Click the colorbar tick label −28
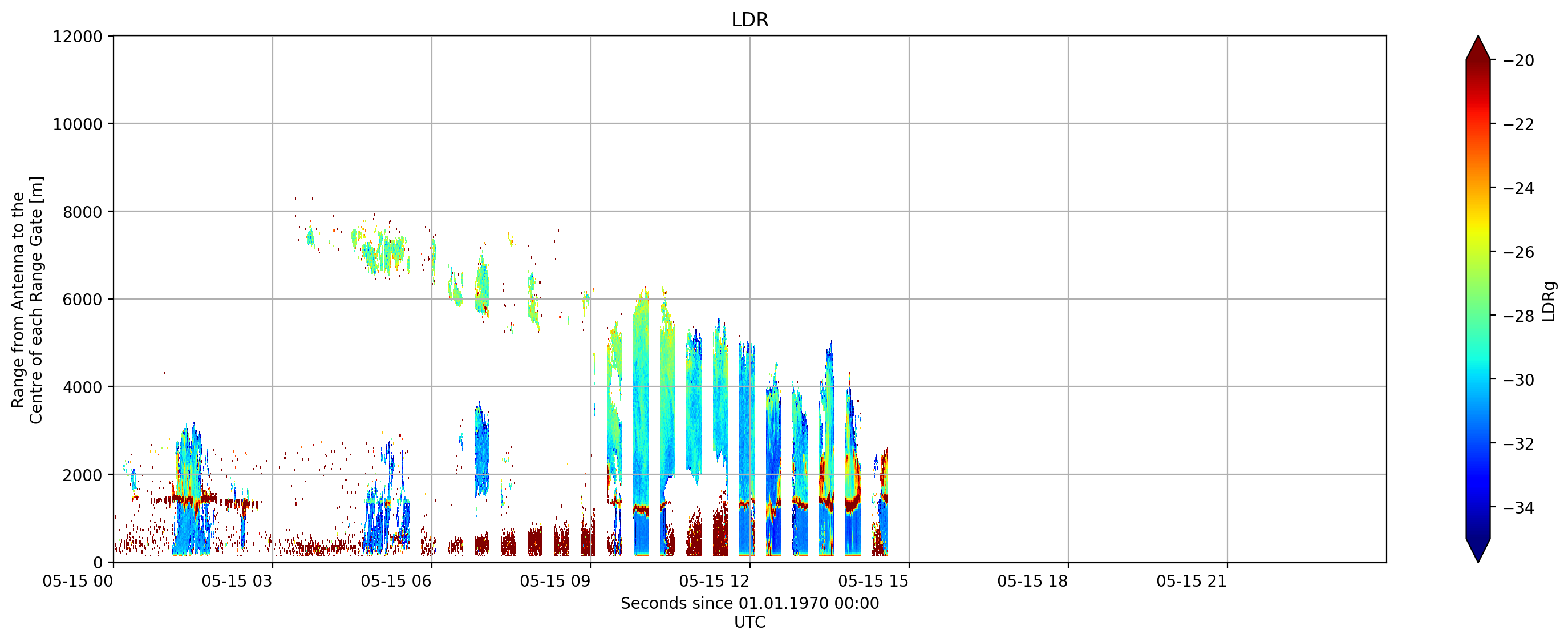 (x=1519, y=316)
